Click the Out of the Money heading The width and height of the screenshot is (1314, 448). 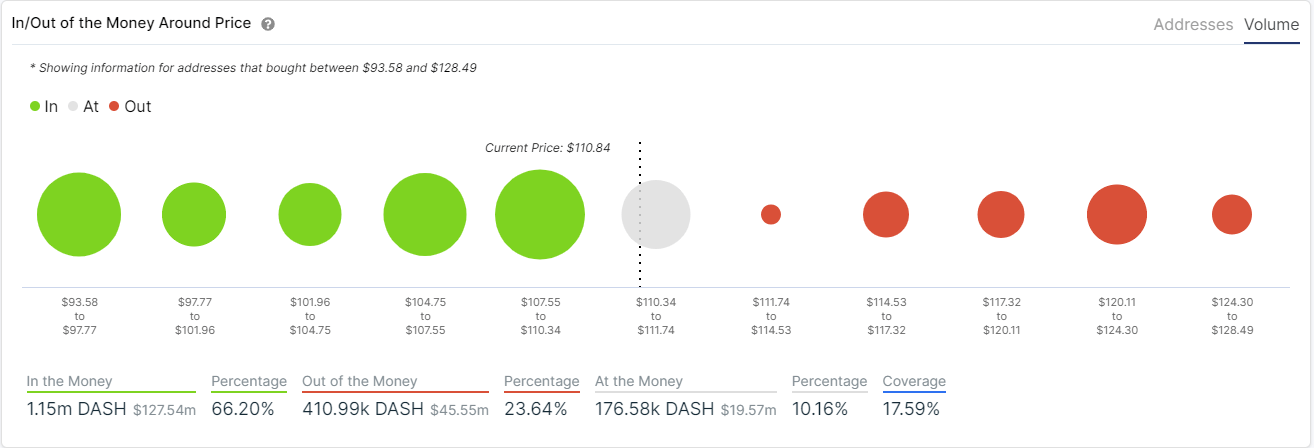[x=360, y=381]
